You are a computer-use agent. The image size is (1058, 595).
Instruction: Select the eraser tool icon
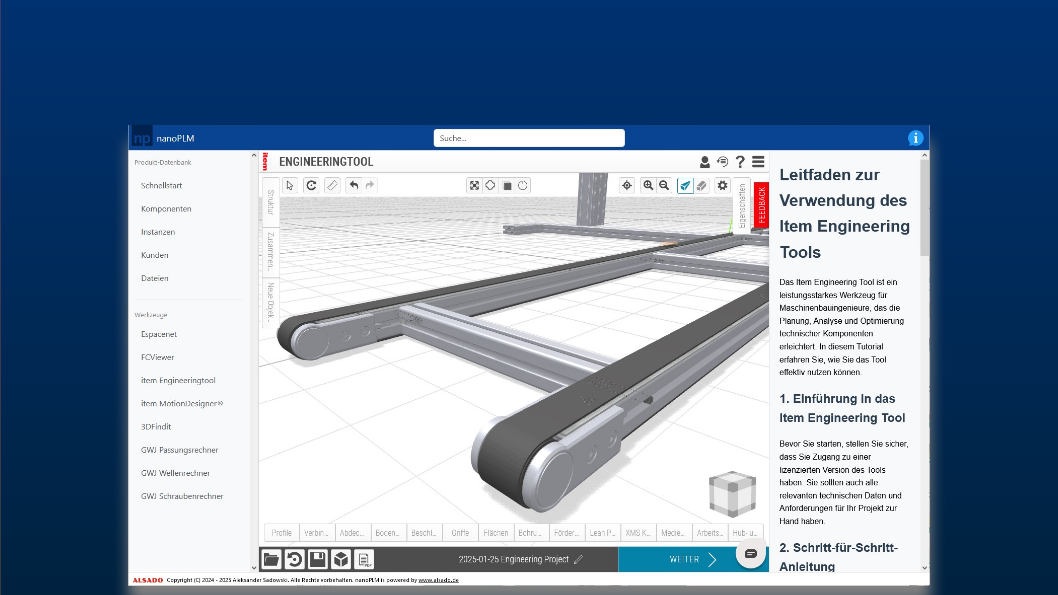tap(702, 186)
